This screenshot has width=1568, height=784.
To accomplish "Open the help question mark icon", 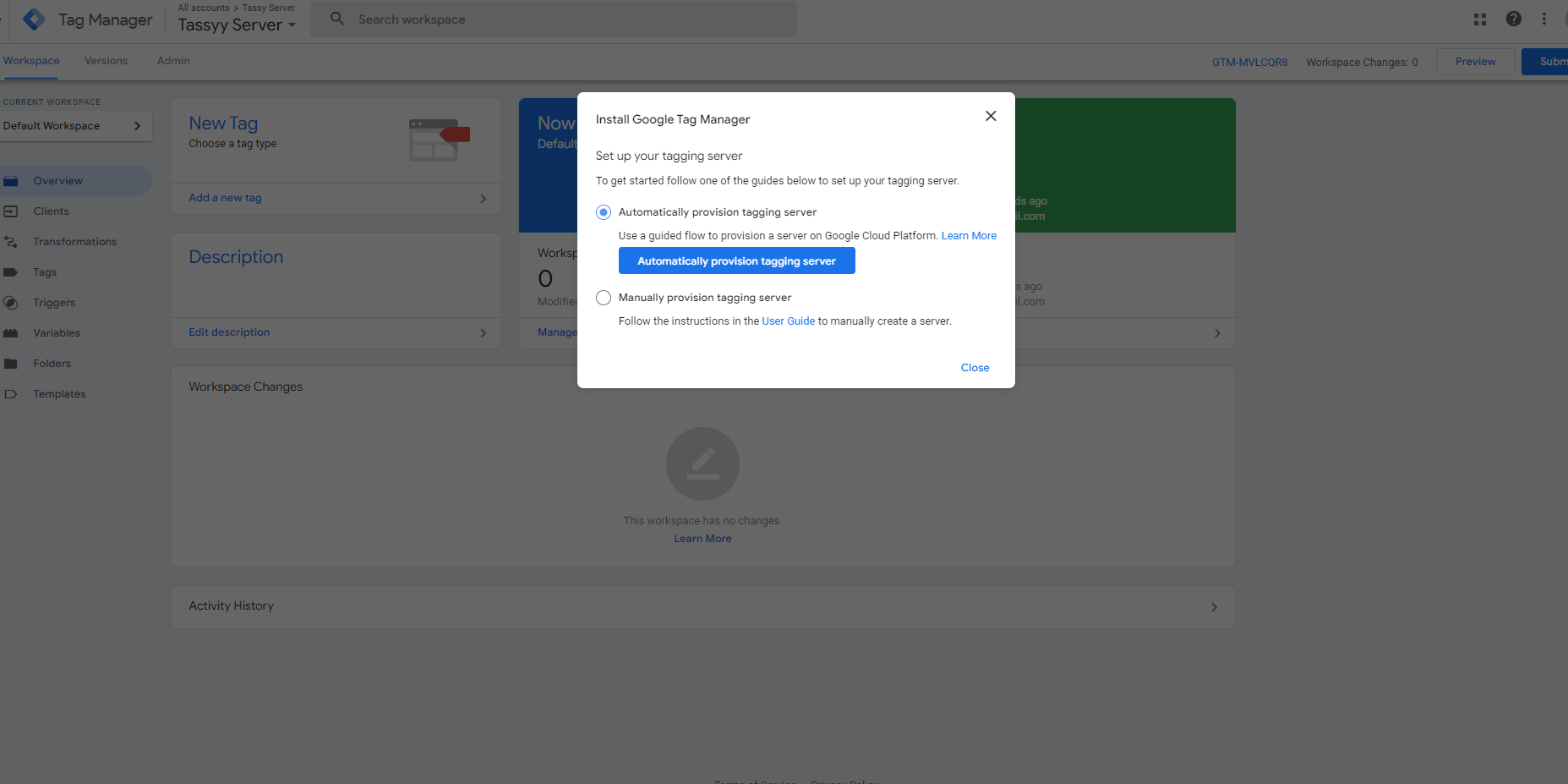I will pos(1514,19).
